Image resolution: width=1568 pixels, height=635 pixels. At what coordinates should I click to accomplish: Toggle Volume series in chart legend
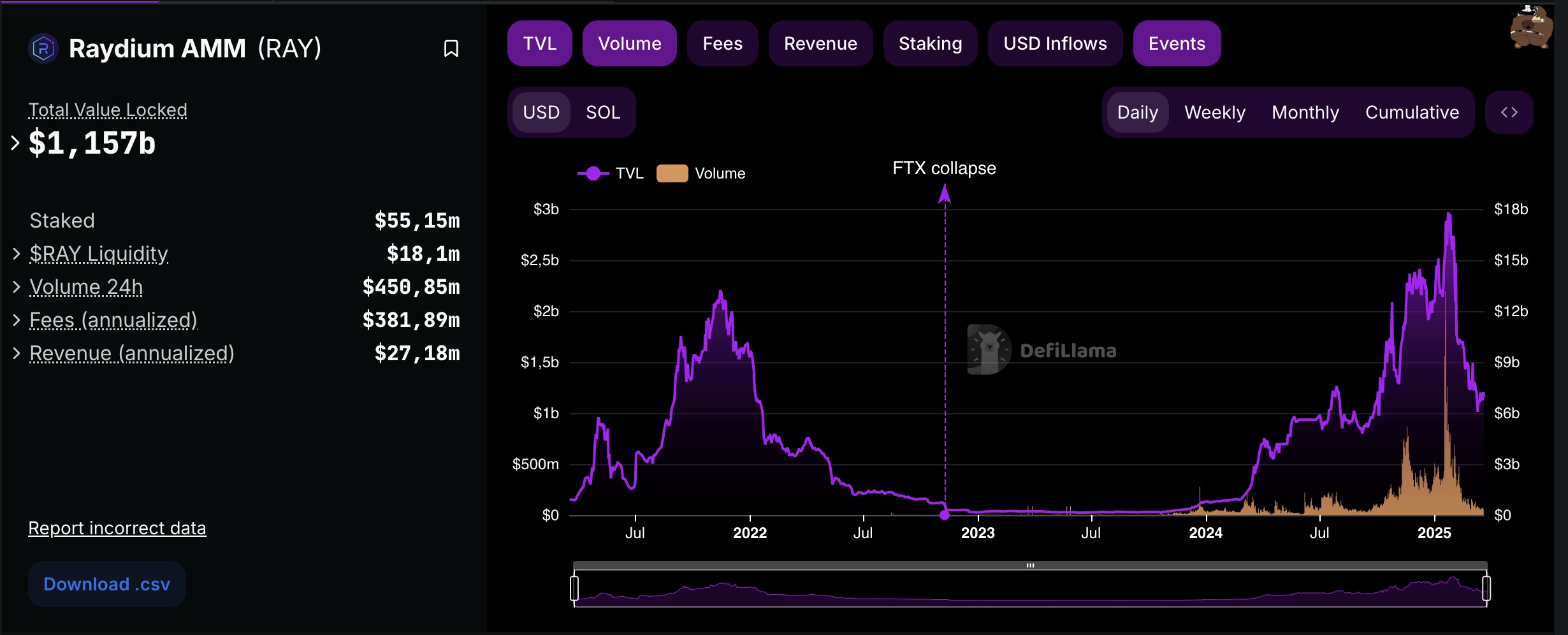click(701, 173)
